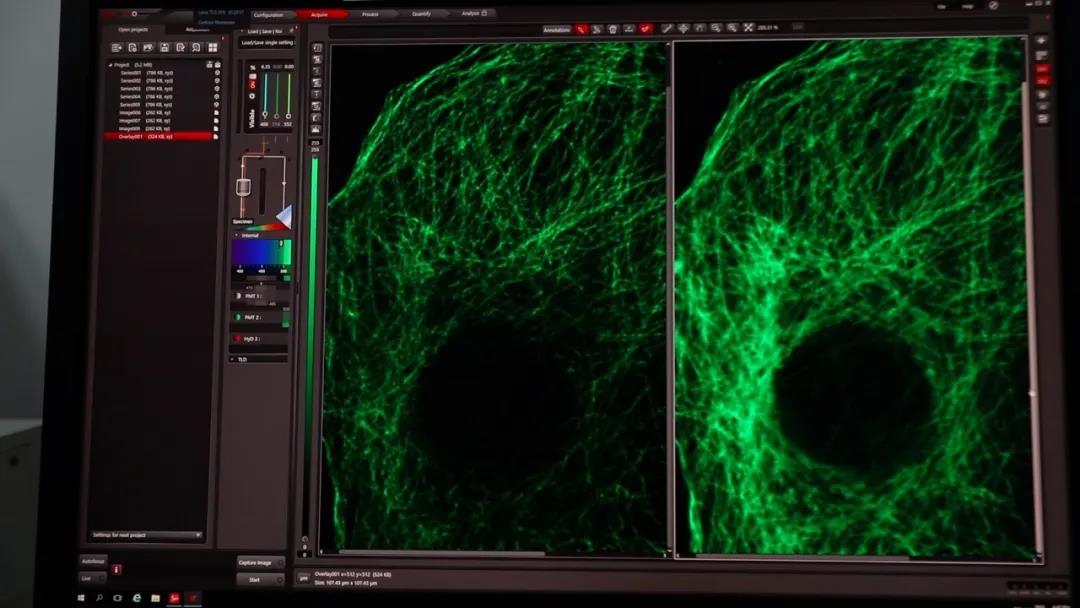This screenshot has height=608, width=1080.
Task: Switch to the Quantify tab
Action: coord(422,14)
